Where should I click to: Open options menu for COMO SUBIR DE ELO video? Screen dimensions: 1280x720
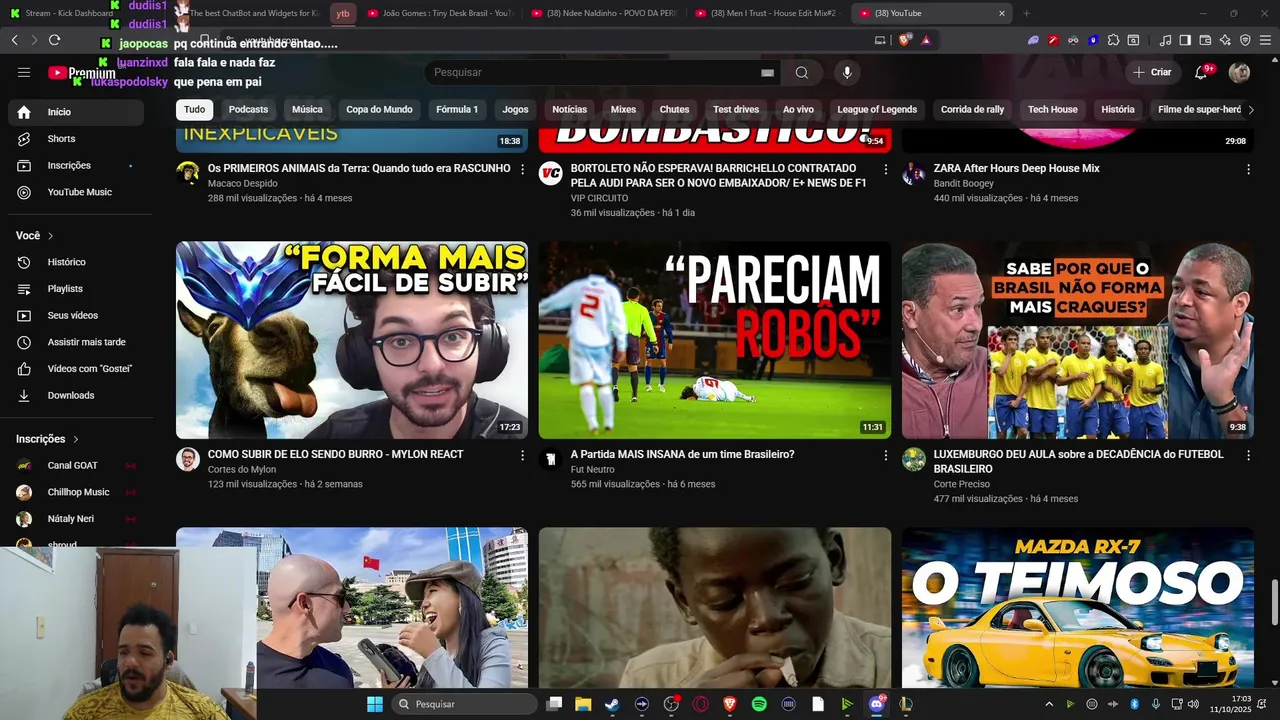pyautogui.click(x=522, y=456)
